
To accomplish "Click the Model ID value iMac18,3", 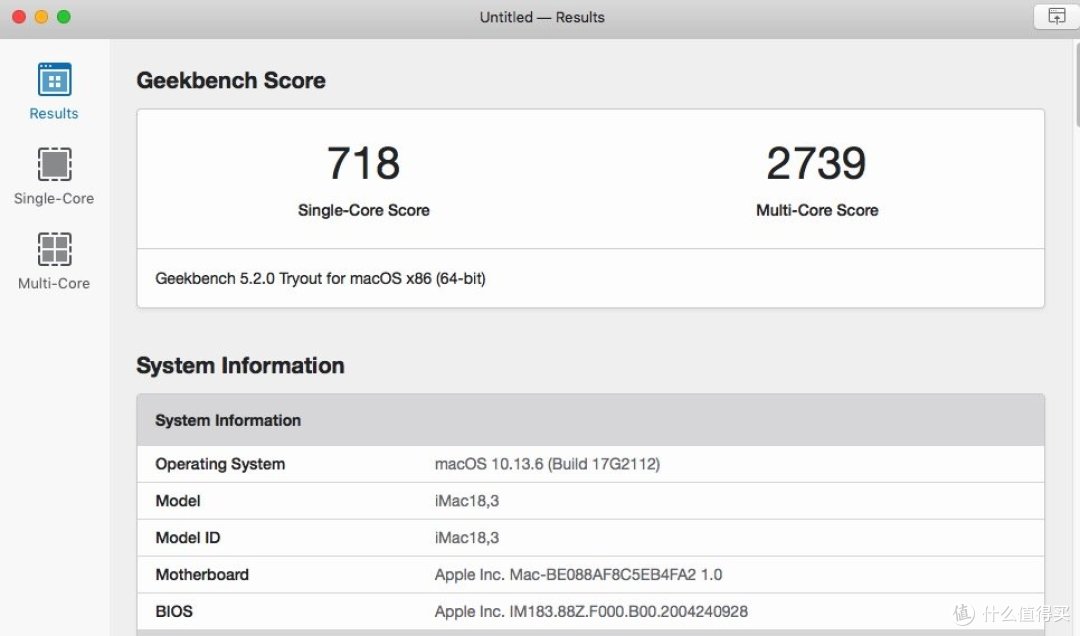I will click(466, 537).
